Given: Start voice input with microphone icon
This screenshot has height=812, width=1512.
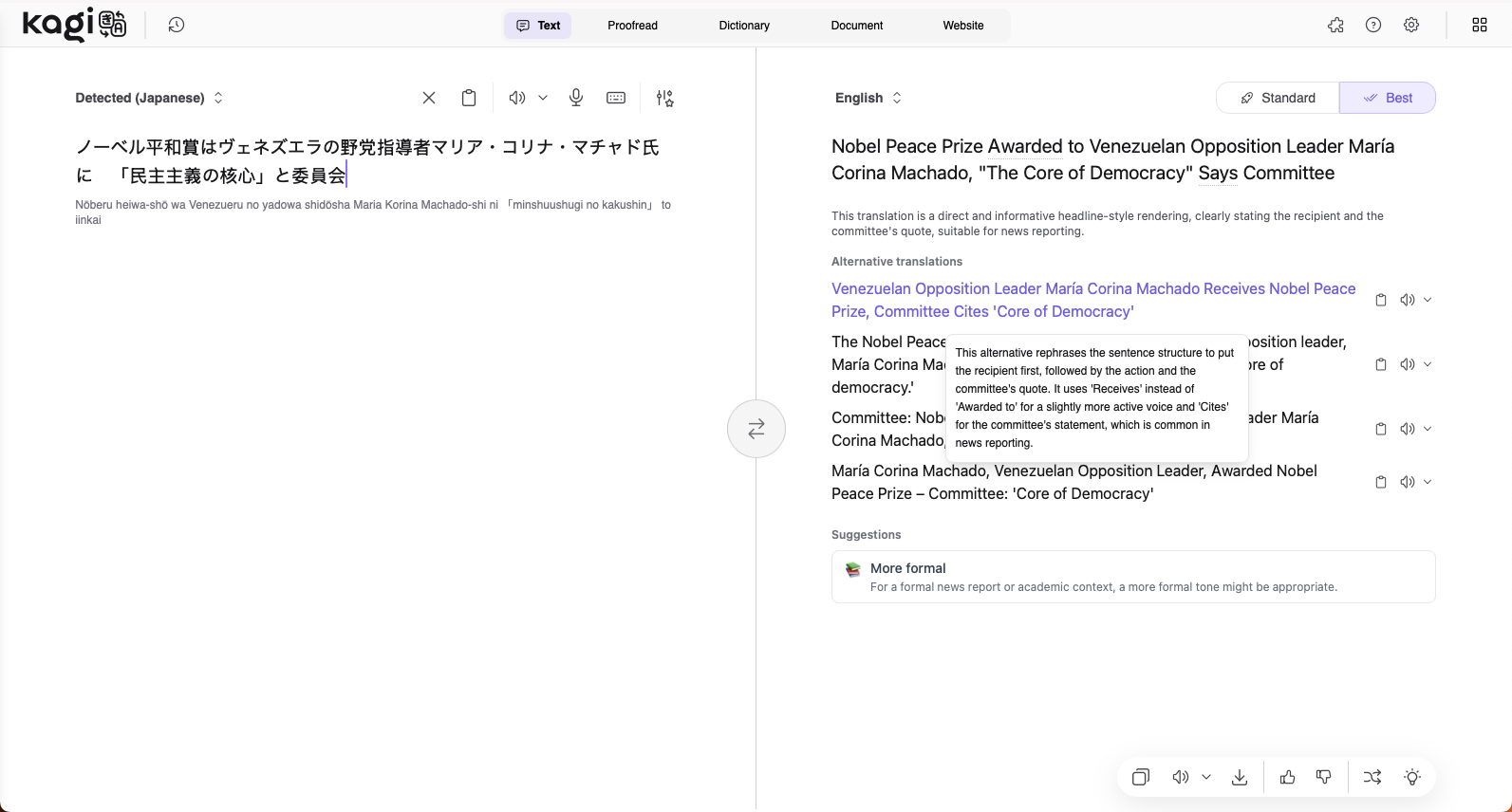Looking at the screenshot, I should pyautogui.click(x=576, y=98).
